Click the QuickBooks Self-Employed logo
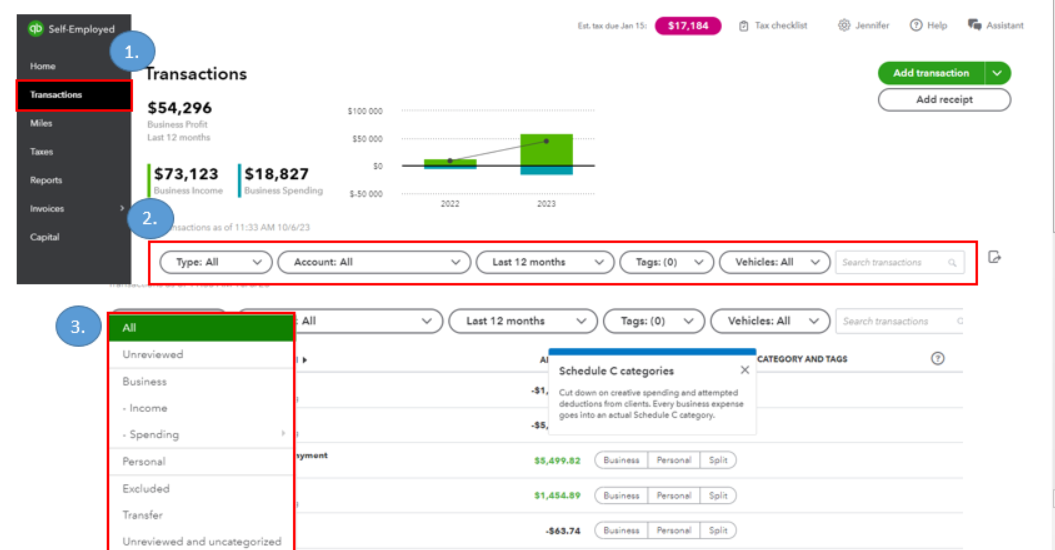The height and width of the screenshot is (550, 1055). click(x=37, y=29)
